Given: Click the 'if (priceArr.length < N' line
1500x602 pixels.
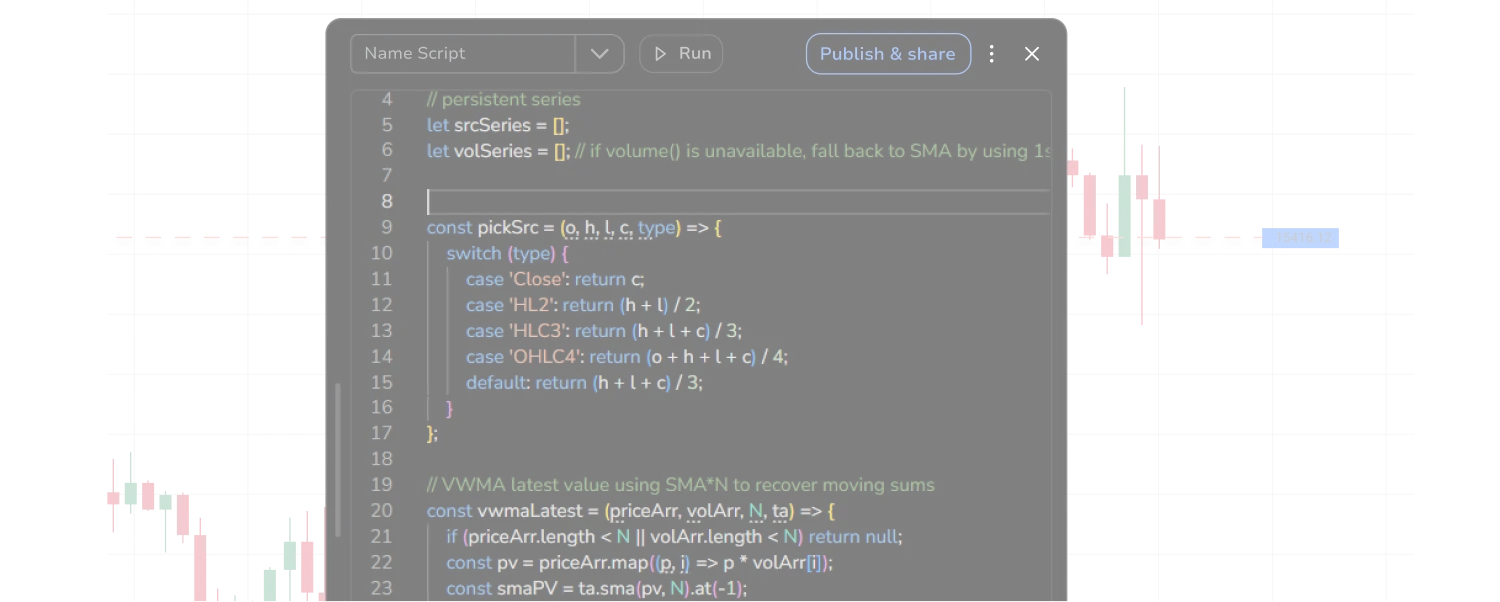Looking at the screenshot, I should coord(674,538).
